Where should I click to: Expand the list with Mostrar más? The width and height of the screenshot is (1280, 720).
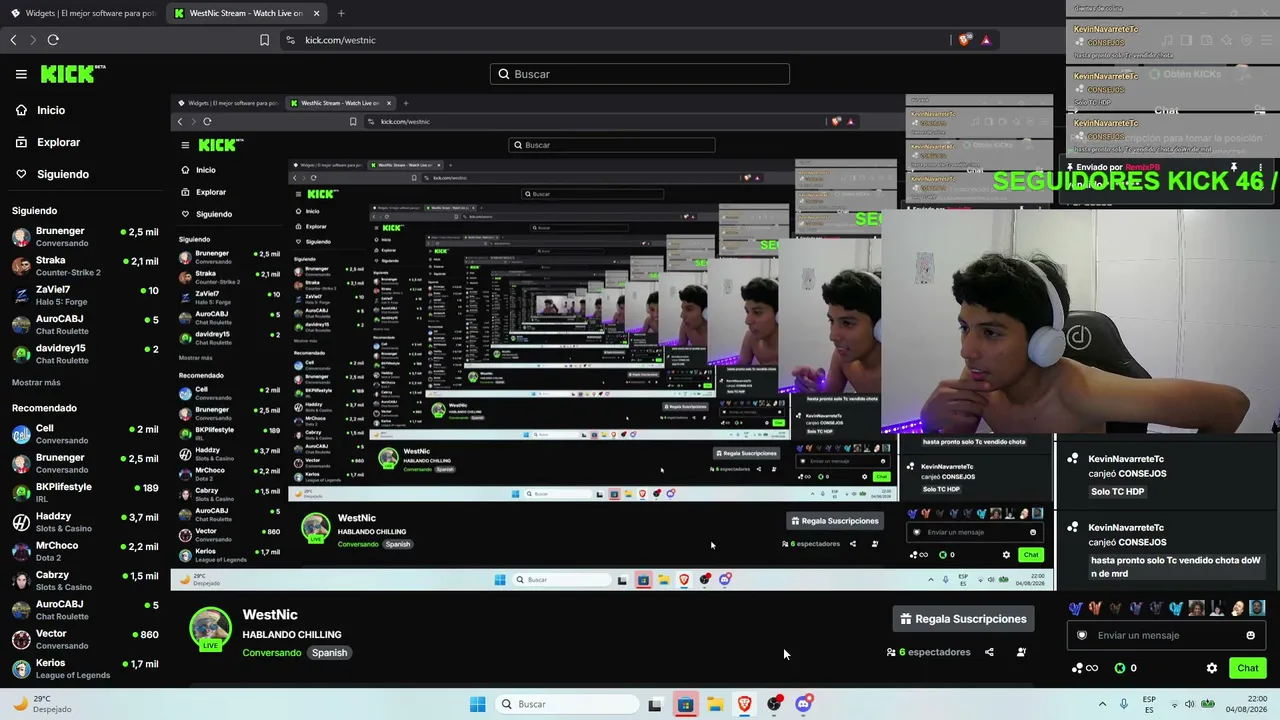[x=36, y=383]
